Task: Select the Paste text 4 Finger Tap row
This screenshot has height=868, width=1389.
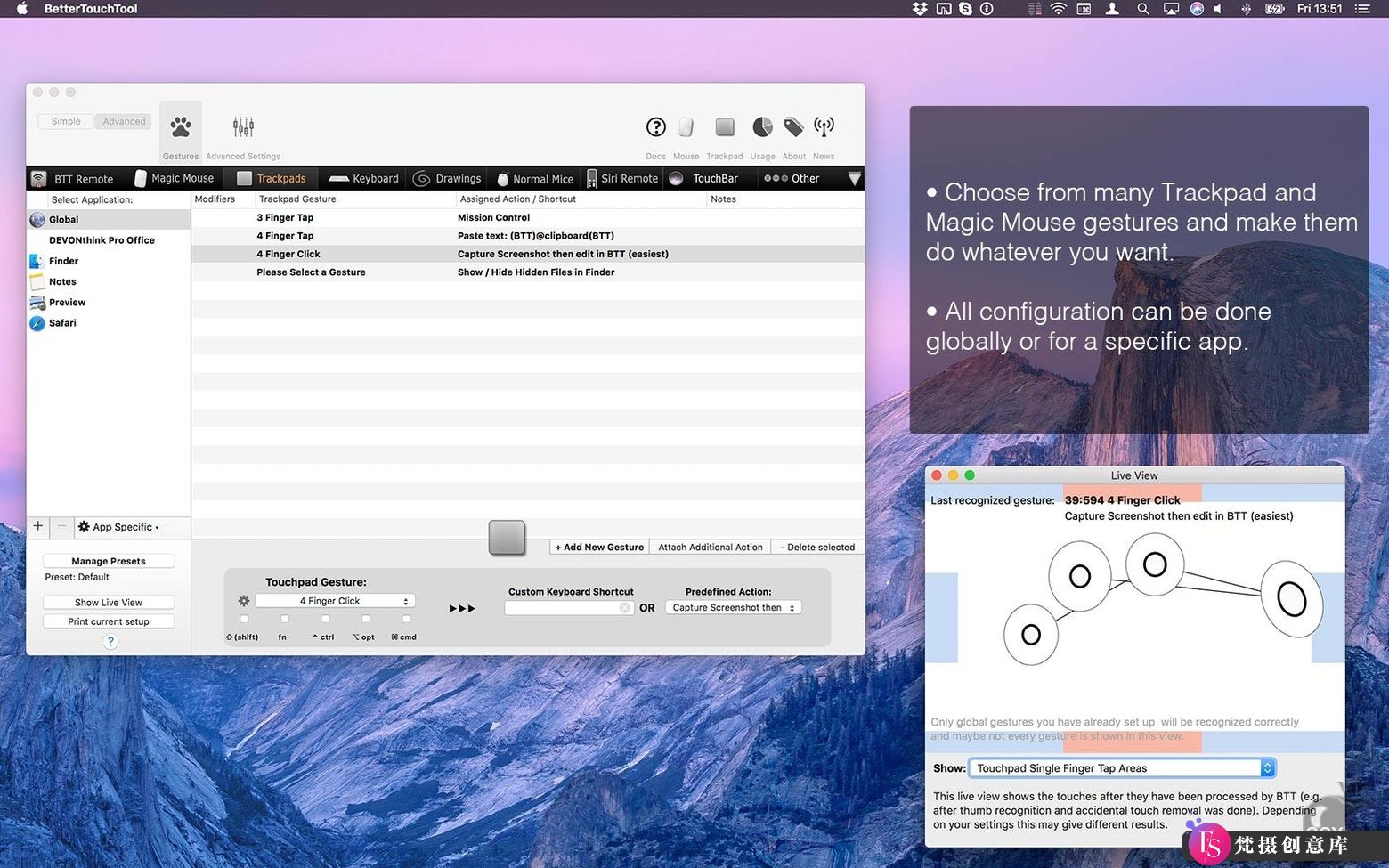Action: pyautogui.click(x=528, y=236)
